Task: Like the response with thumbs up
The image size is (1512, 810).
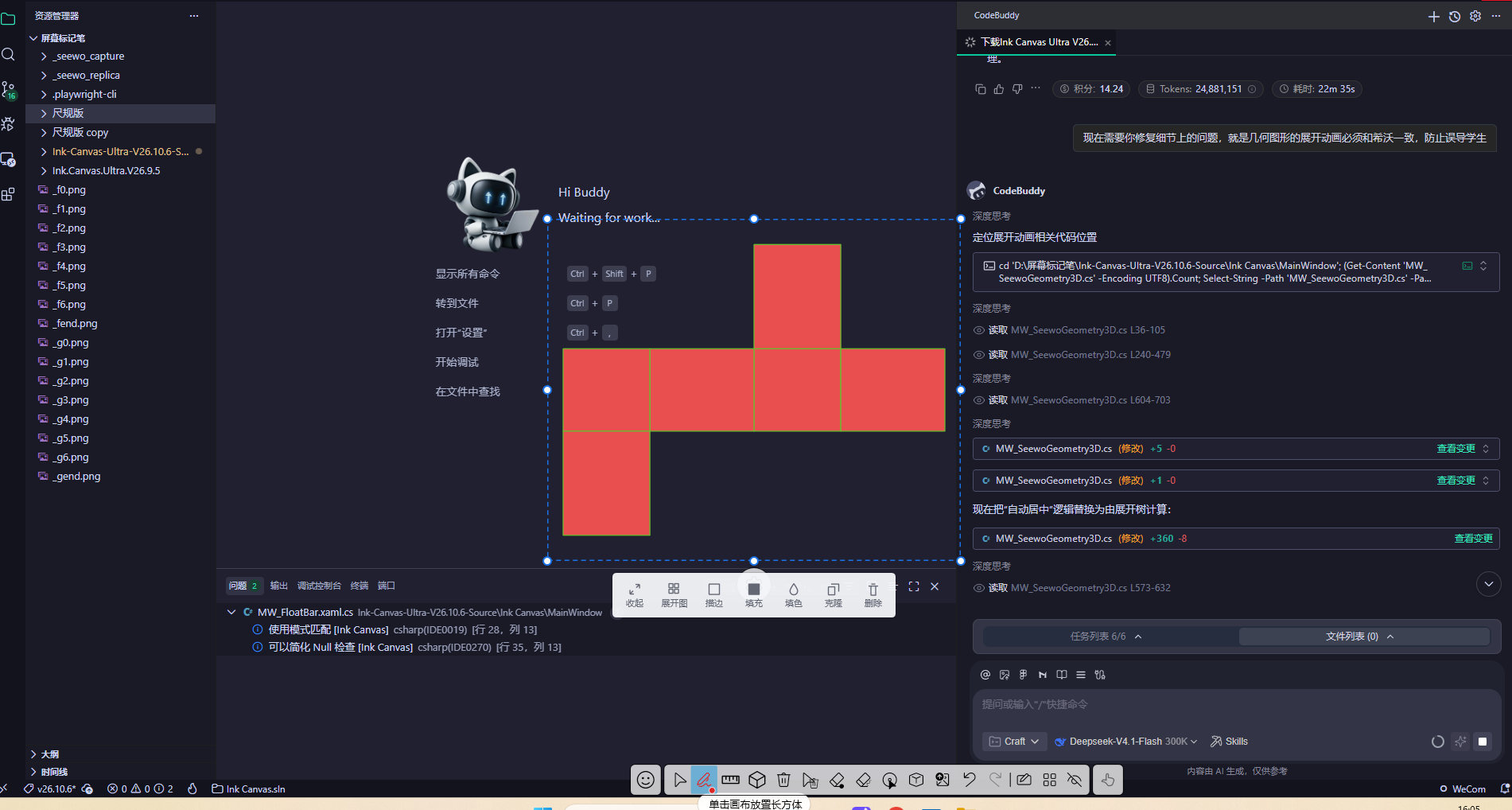Action: tap(999, 89)
